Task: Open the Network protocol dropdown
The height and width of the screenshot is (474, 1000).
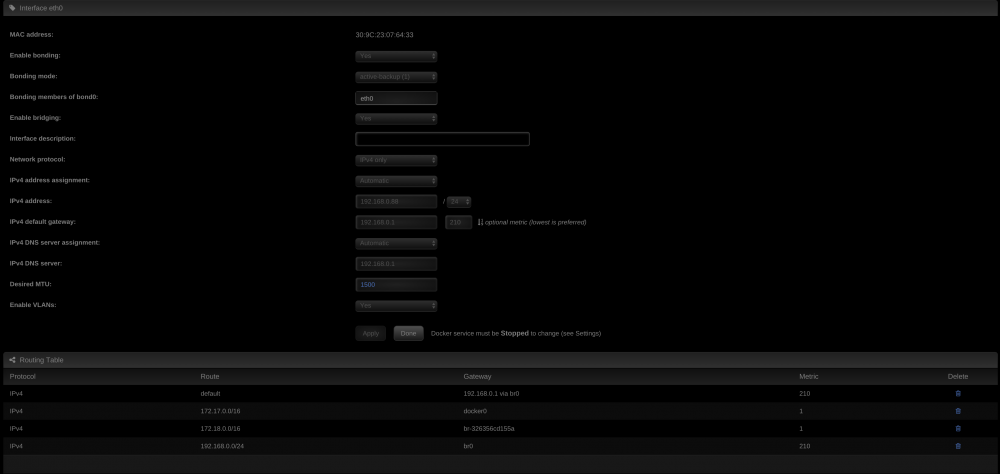Action: point(396,160)
